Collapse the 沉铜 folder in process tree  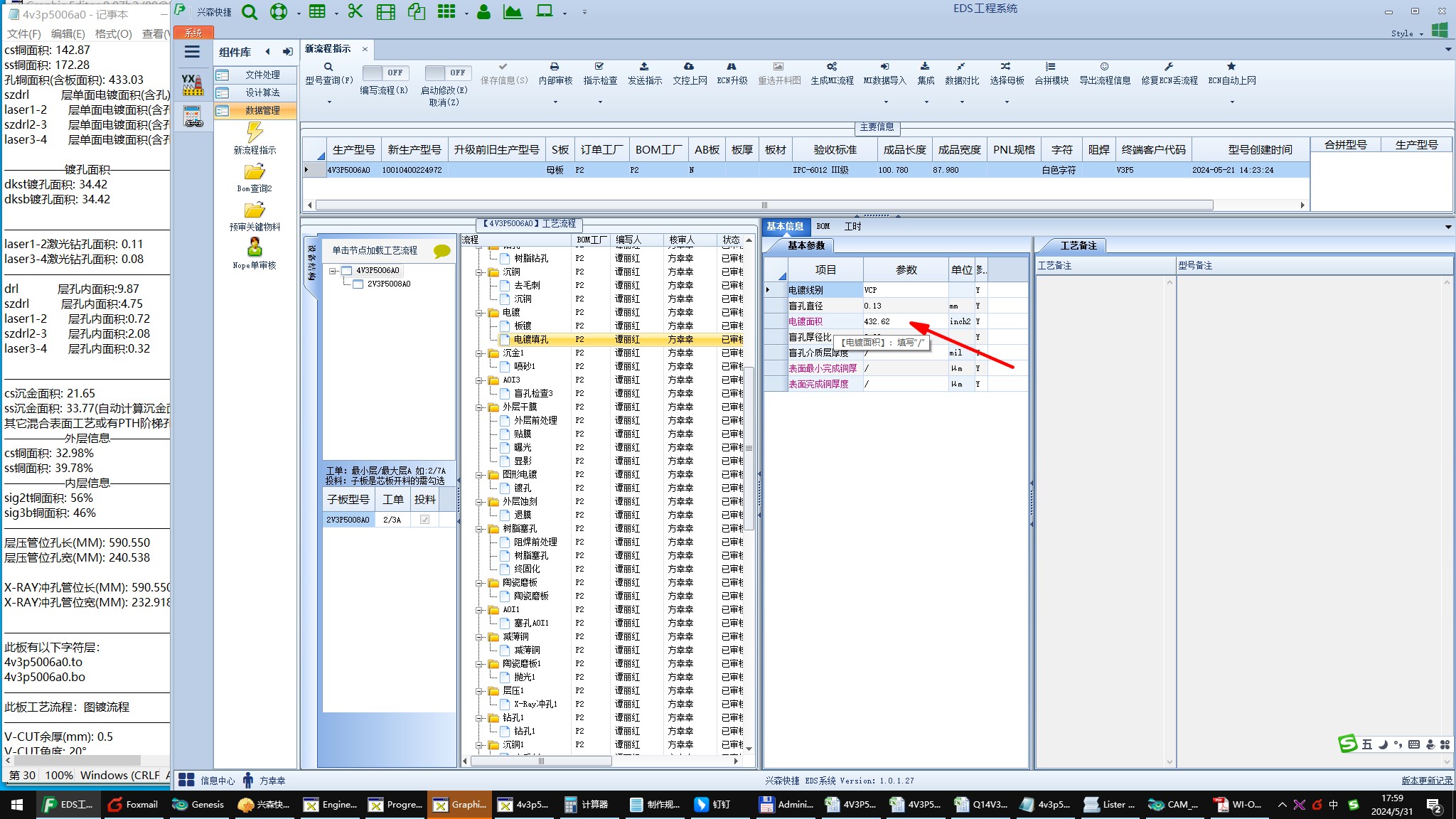(480, 272)
